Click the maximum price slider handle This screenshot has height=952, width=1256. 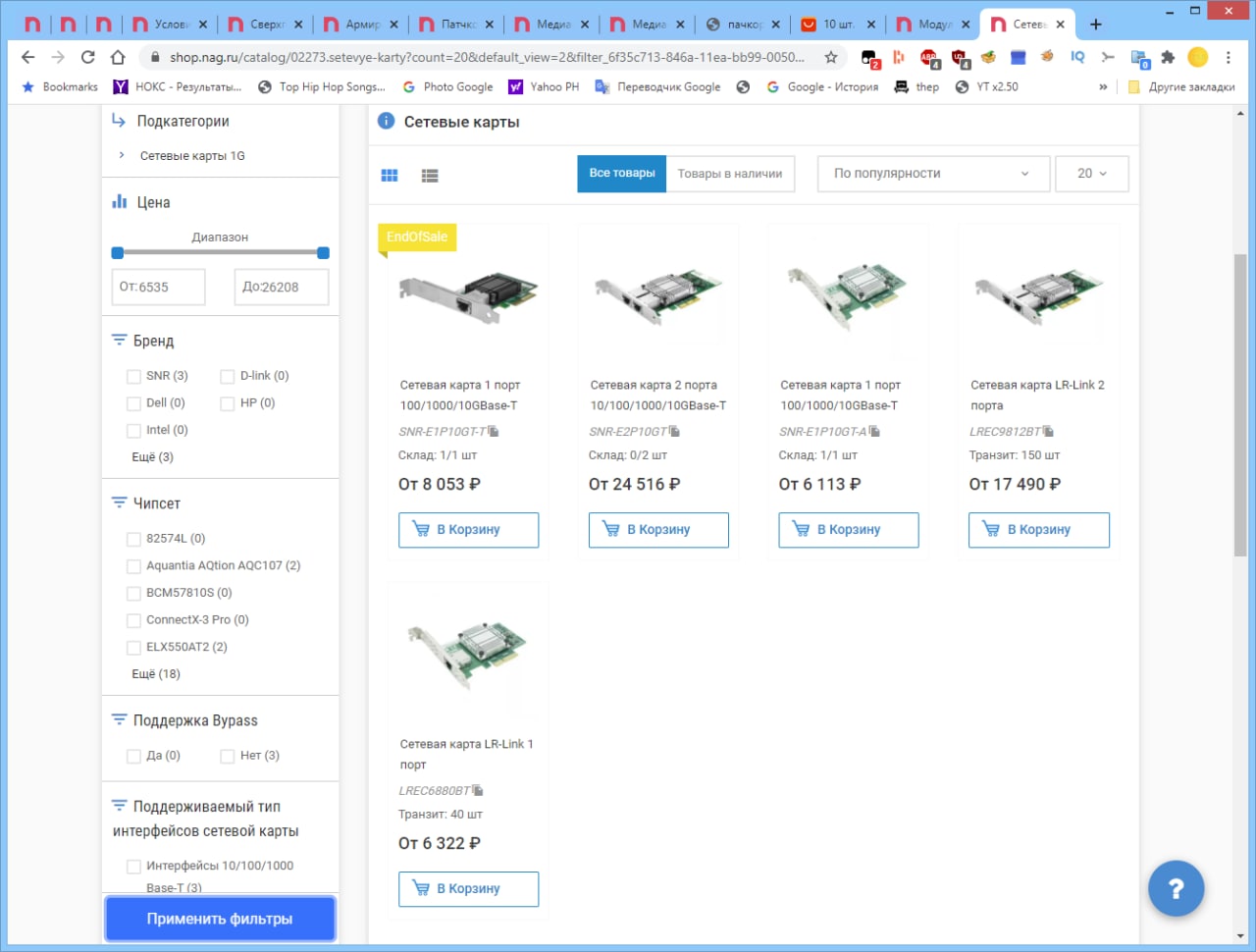324,253
